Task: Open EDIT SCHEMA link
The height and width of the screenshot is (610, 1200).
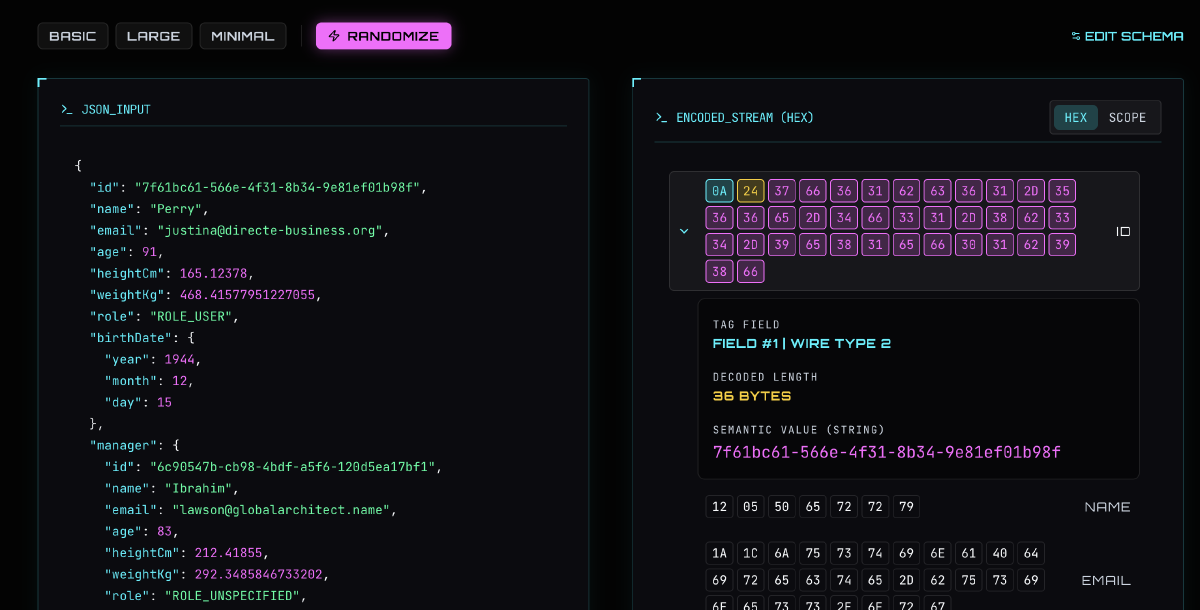Action: tap(1127, 36)
